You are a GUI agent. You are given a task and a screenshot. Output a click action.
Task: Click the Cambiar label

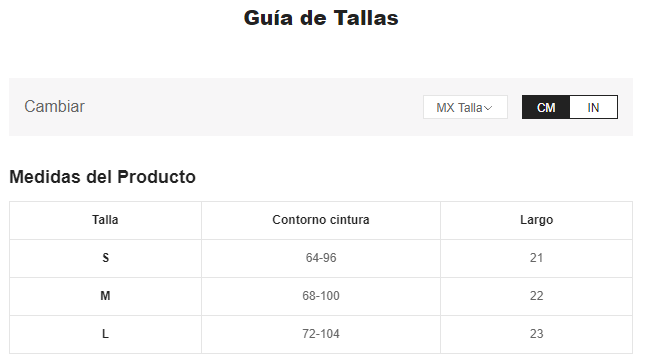54,106
